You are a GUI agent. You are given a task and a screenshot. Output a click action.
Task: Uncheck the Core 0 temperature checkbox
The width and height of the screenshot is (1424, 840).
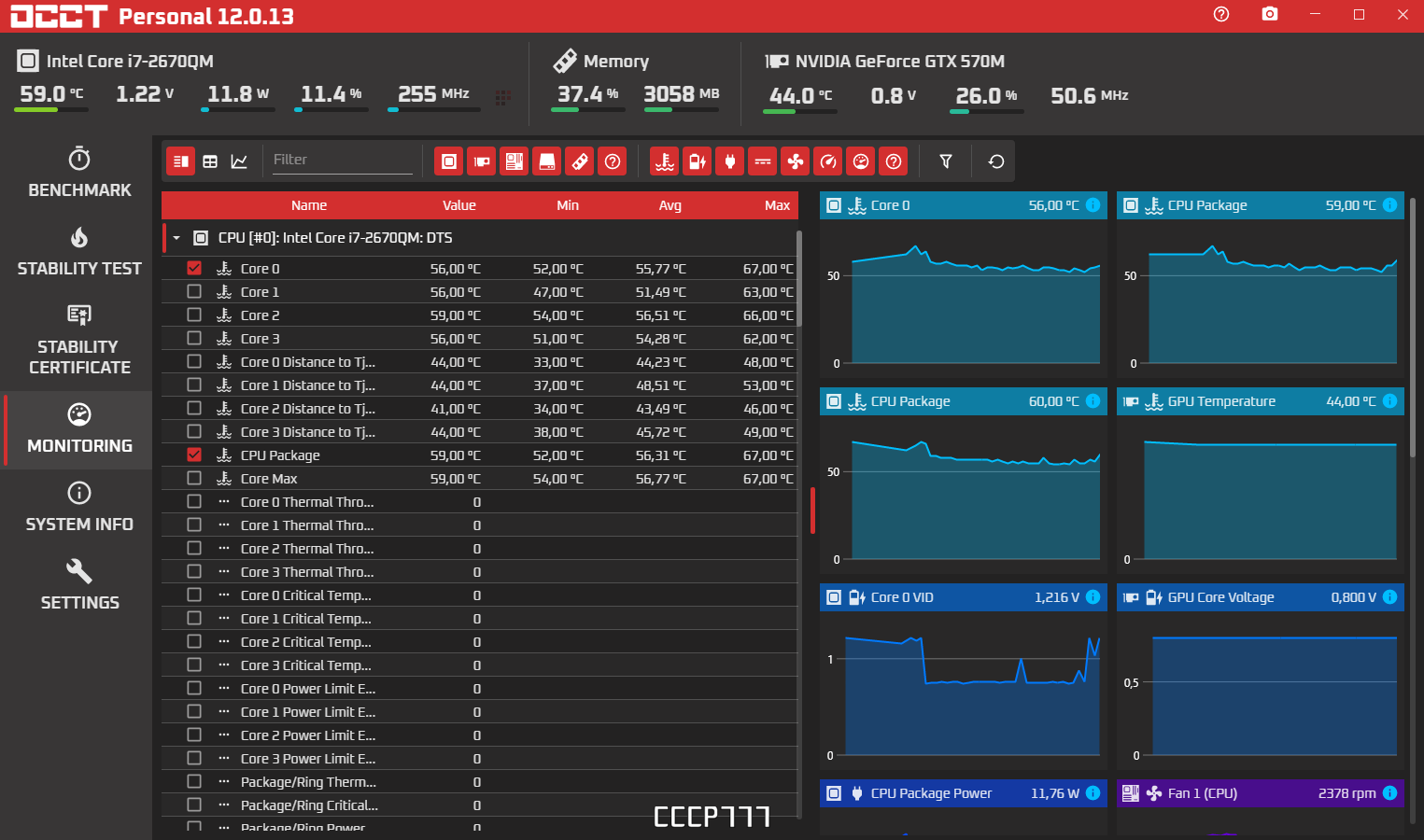tap(194, 268)
